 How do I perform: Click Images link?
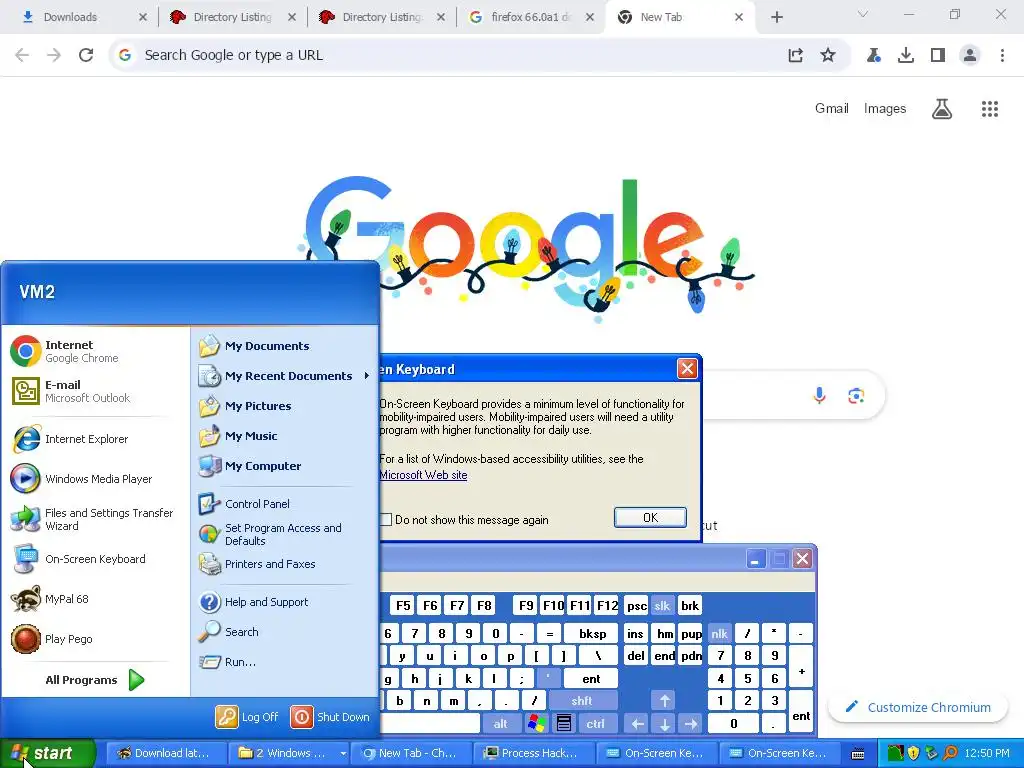(x=885, y=108)
